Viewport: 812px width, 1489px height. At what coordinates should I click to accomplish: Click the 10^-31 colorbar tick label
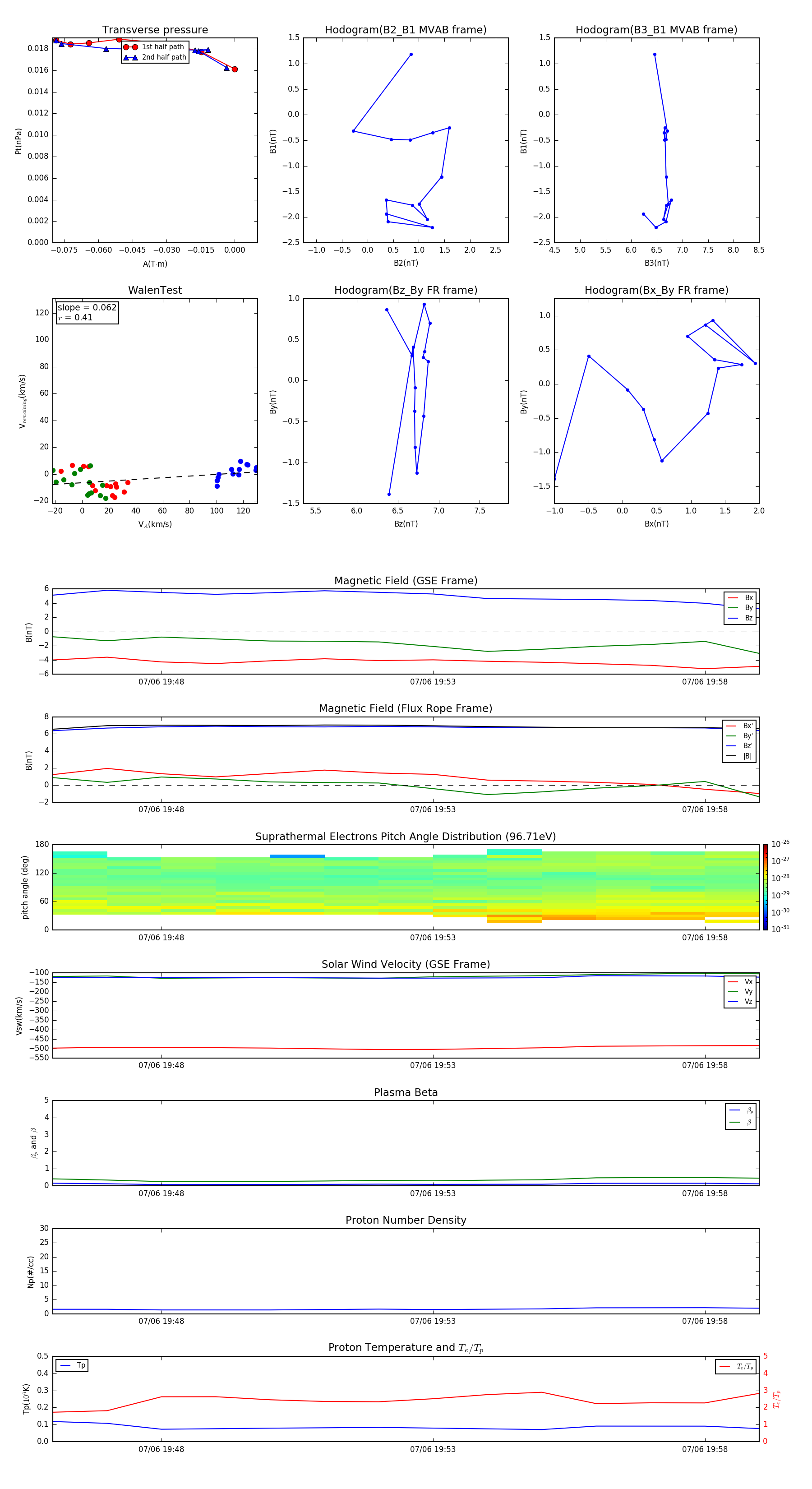coord(780,929)
